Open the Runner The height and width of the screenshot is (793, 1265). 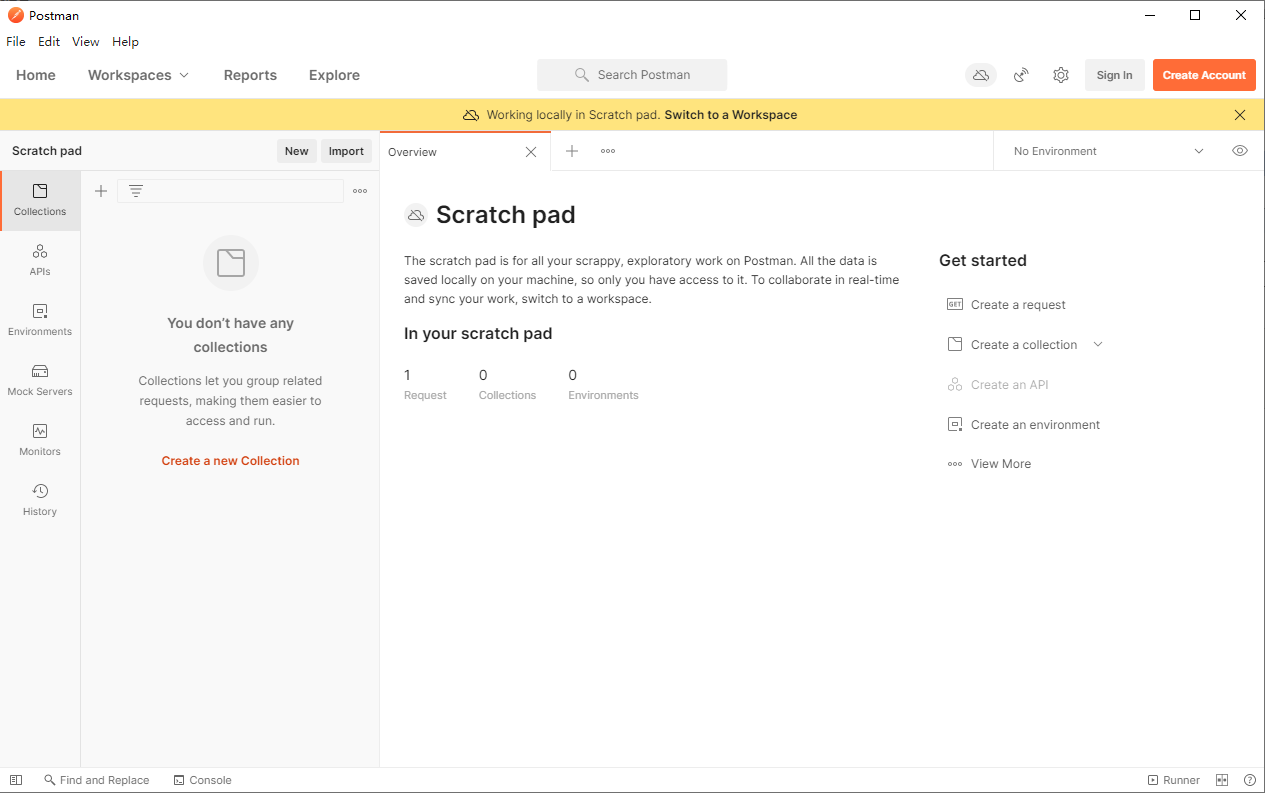[x=1174, y=780]
